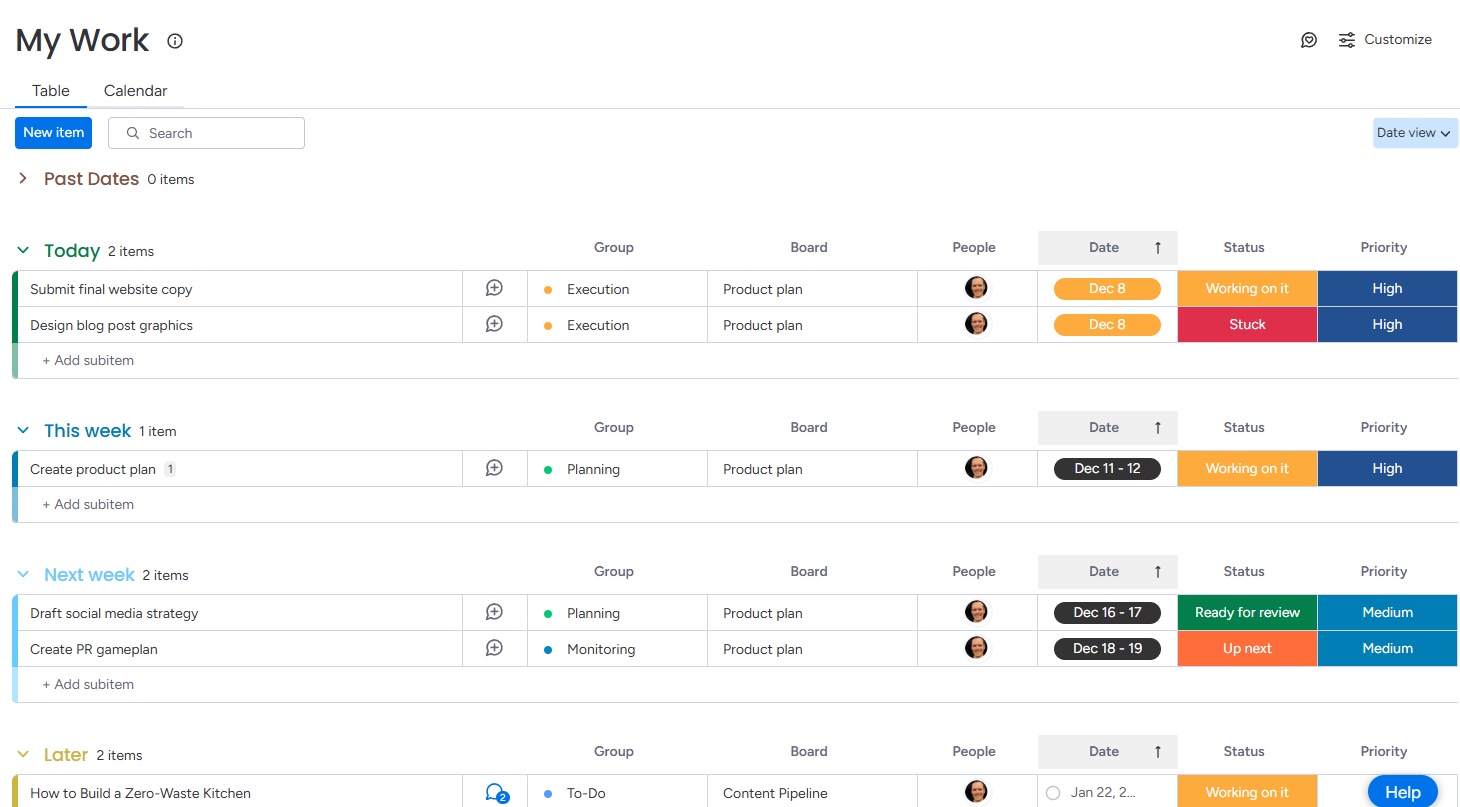The height and width of the screenshot is (807, 1460).
Task: Click the magnifier icon in the search bar
Action: (133, 133)
